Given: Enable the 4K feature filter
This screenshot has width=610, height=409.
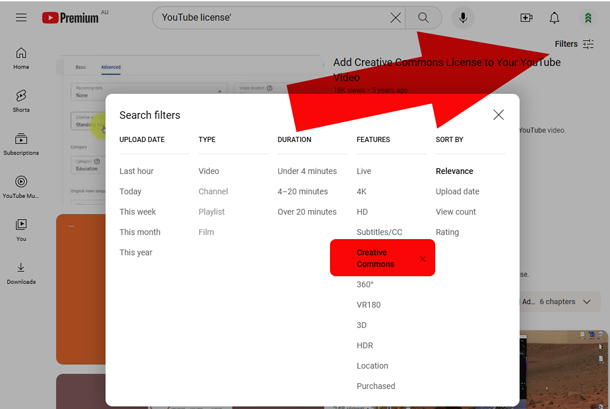Looking at the screenshot, I should [361, 191].
